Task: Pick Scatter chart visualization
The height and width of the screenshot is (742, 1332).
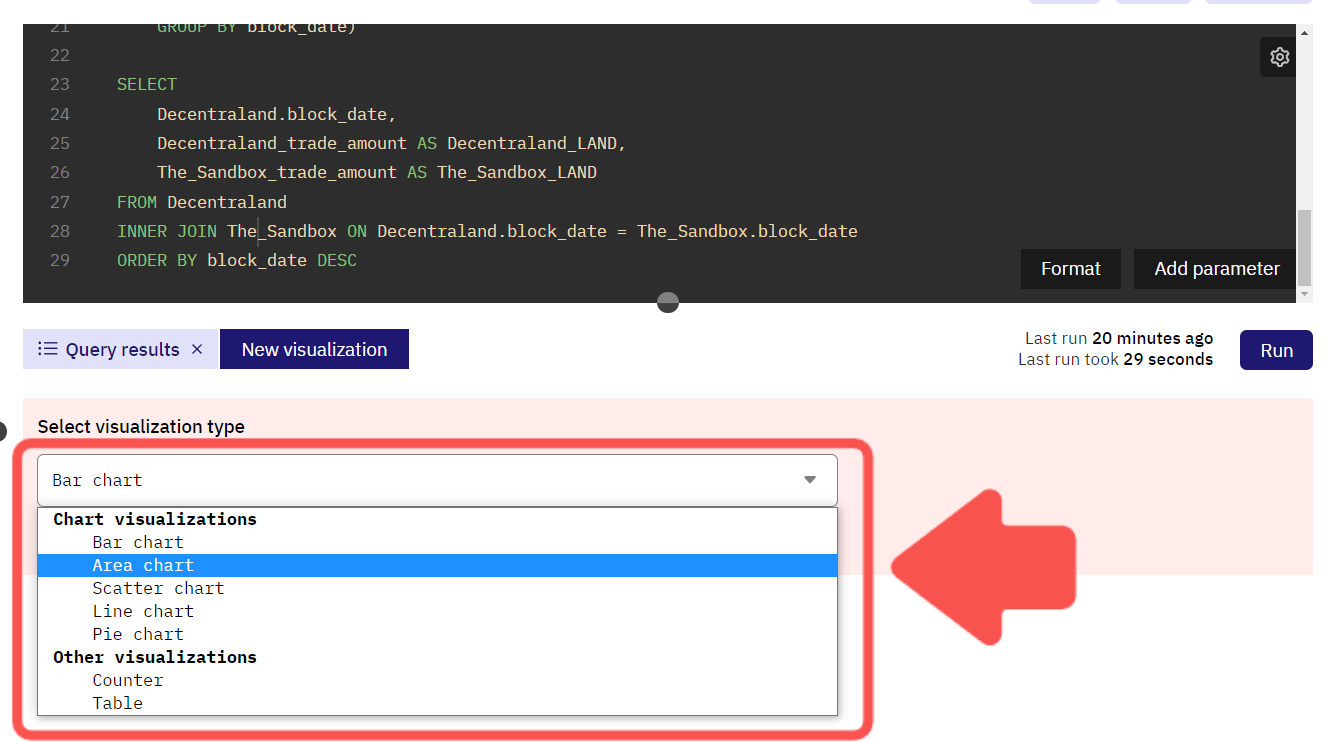Action: (158, 588)
